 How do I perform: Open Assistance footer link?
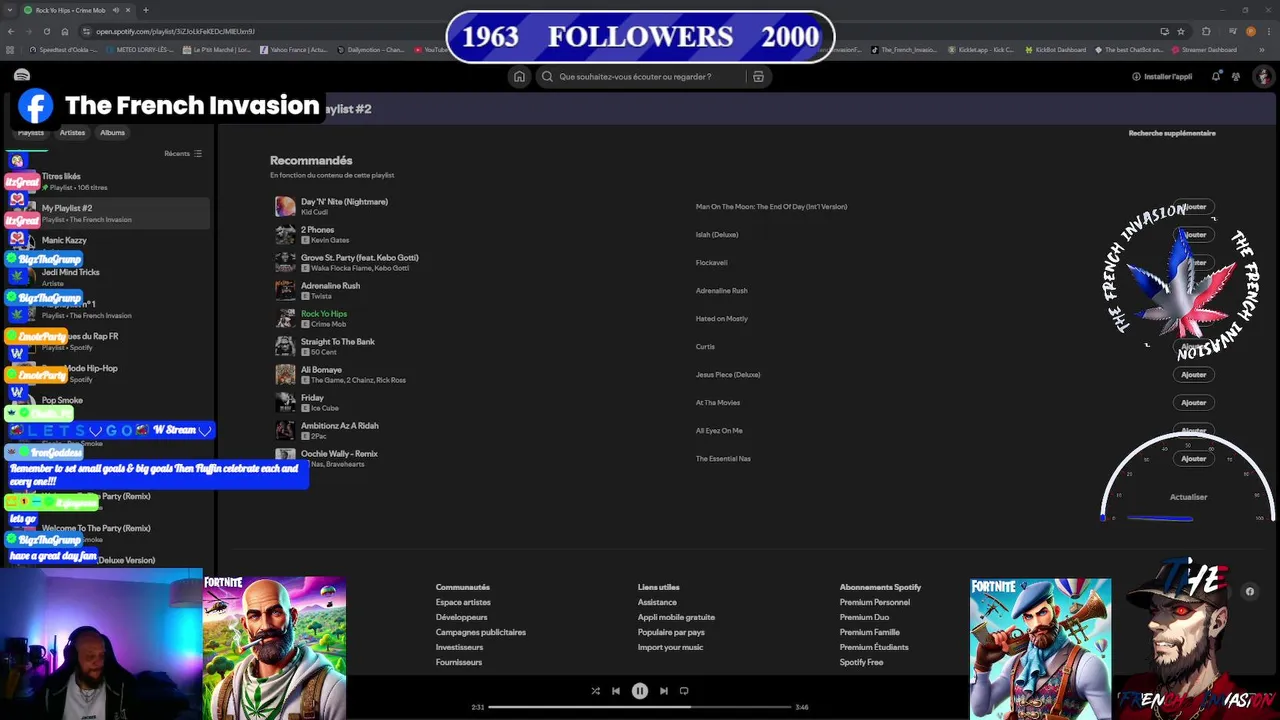coord(657,602)
